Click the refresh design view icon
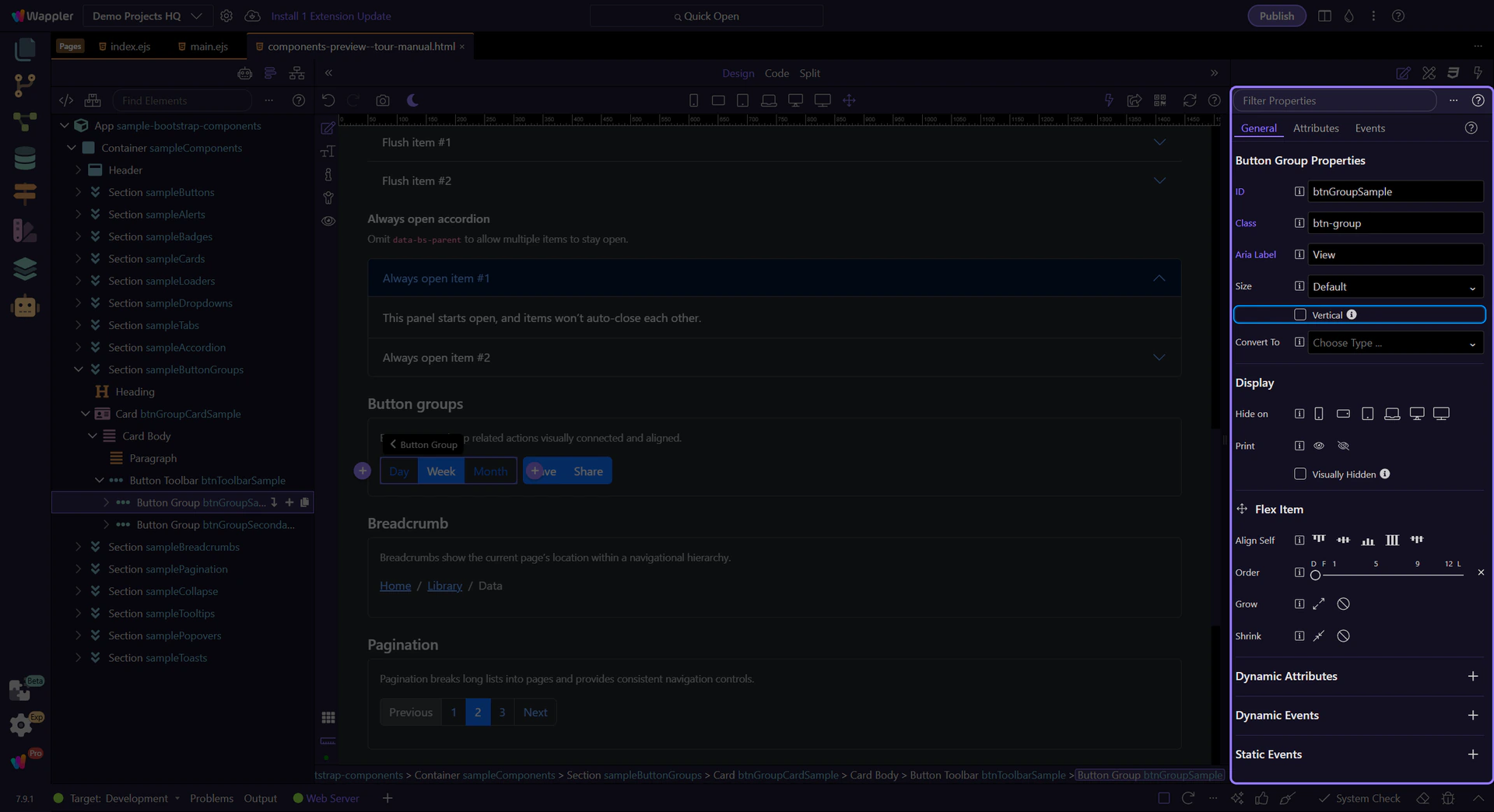The image size is (1494, 812). [x=1190, y=100]
